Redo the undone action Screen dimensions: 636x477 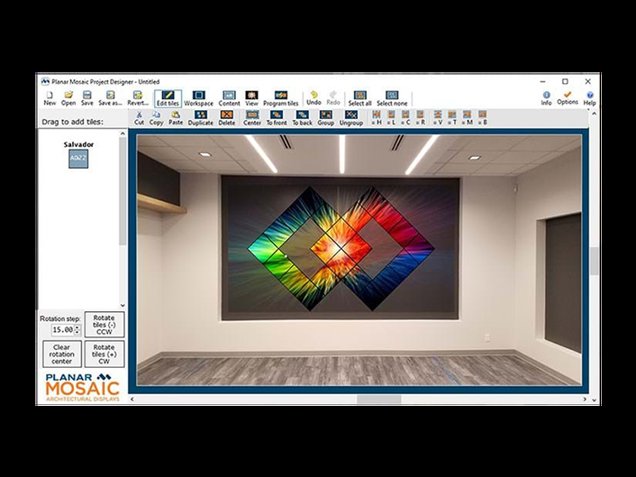(333, 99)
